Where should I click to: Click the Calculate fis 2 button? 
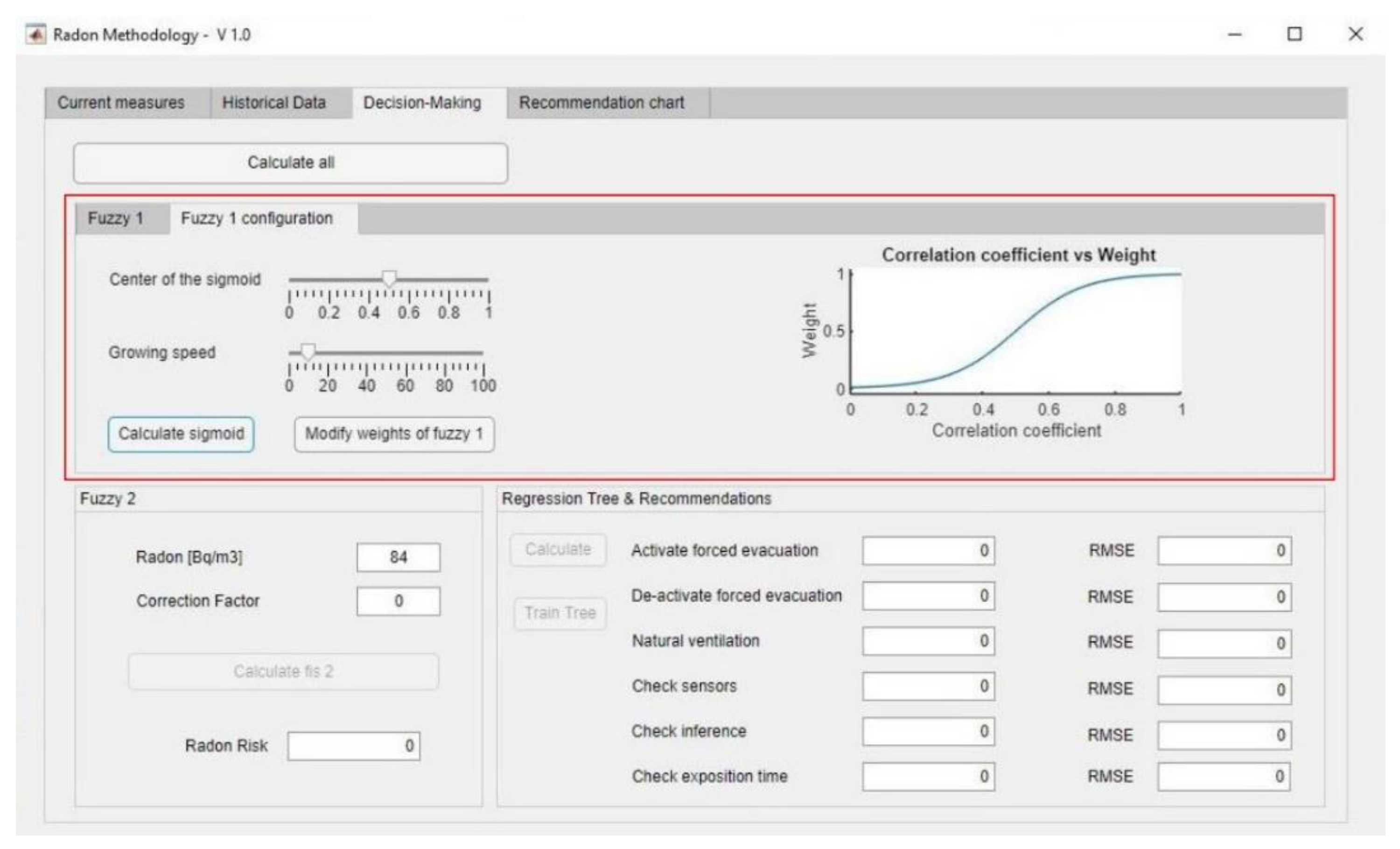tap(283, 672)
